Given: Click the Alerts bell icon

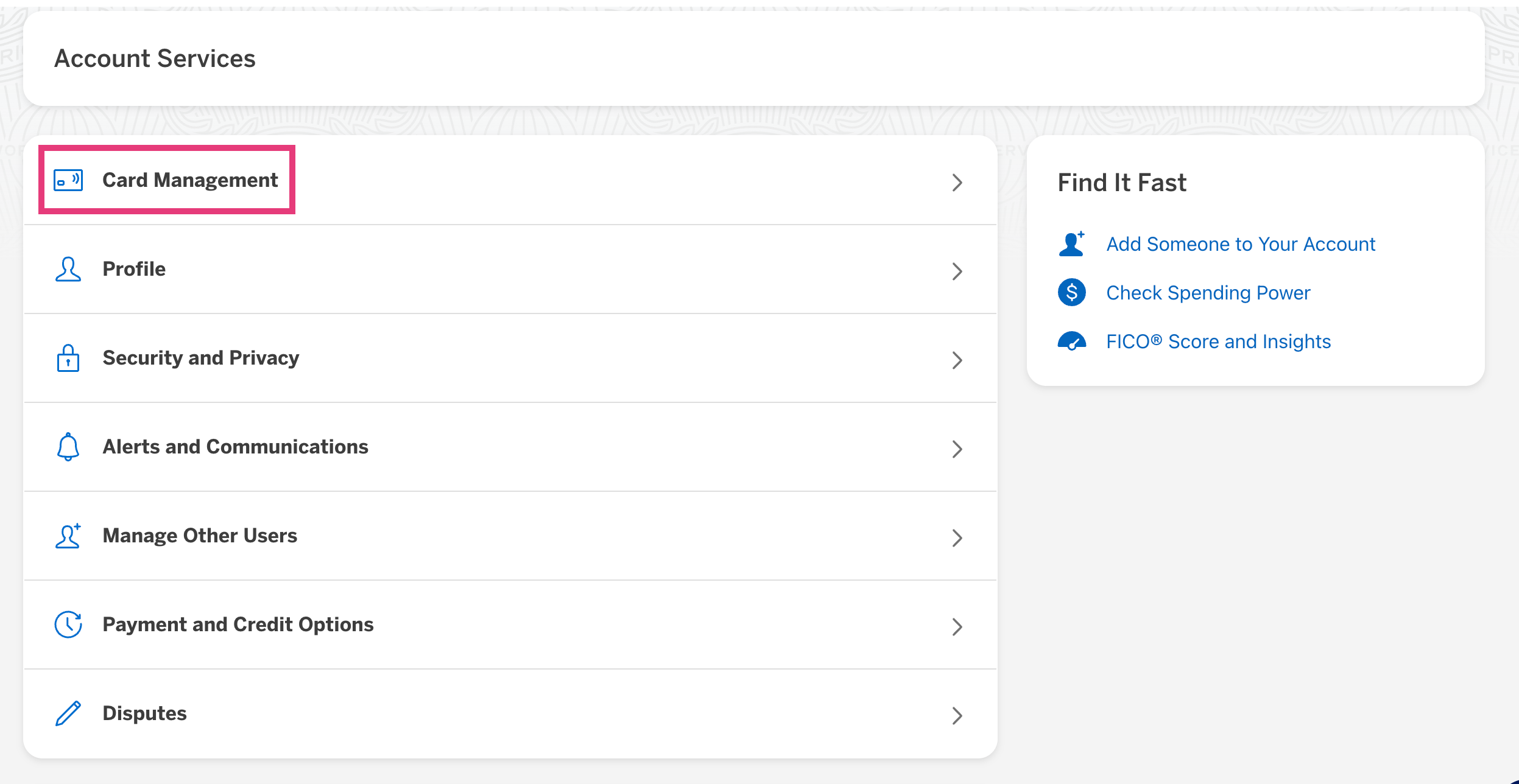Looking at the screenshot, I should click(68, 447).
